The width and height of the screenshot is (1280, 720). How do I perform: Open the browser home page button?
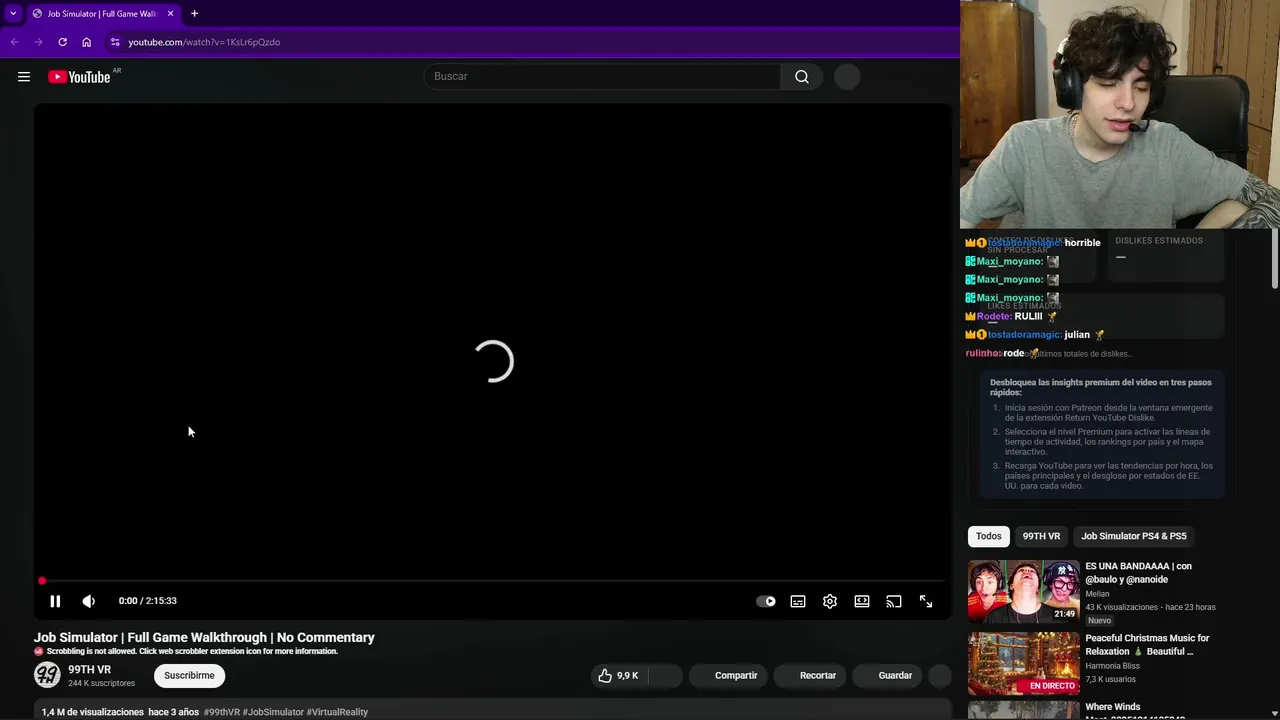tap(86, 42)
